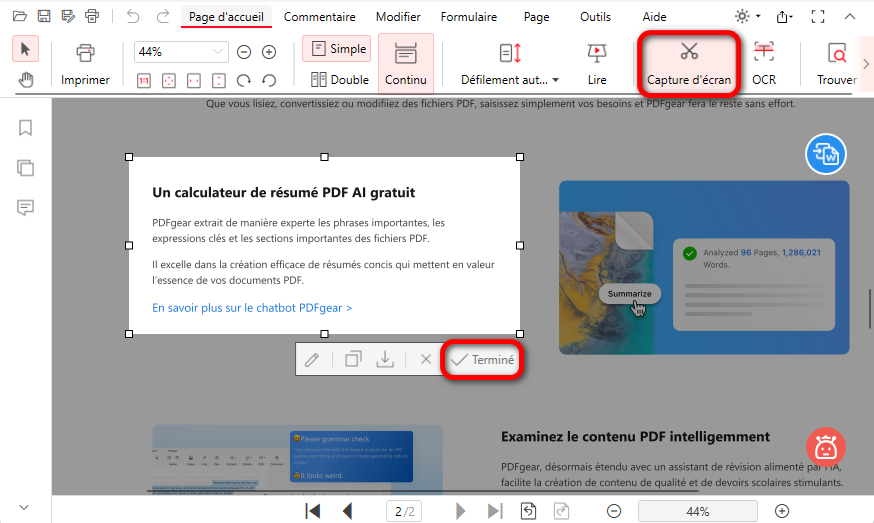
Task: Open the Page tab
Action: (536, 17)
